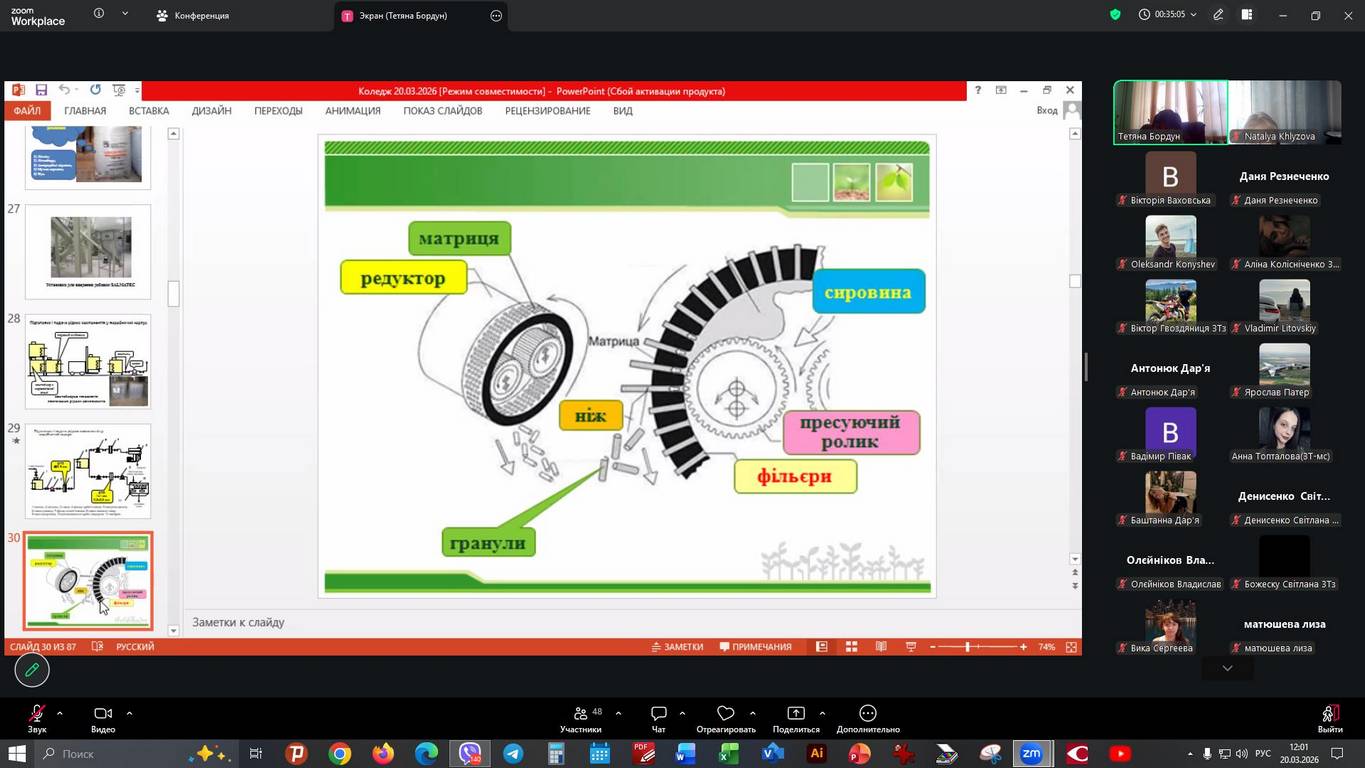The height and width of the screenshot is (768, 1365).
Task: Expand audio options arrow next to Звук
Action: (60, 713)
